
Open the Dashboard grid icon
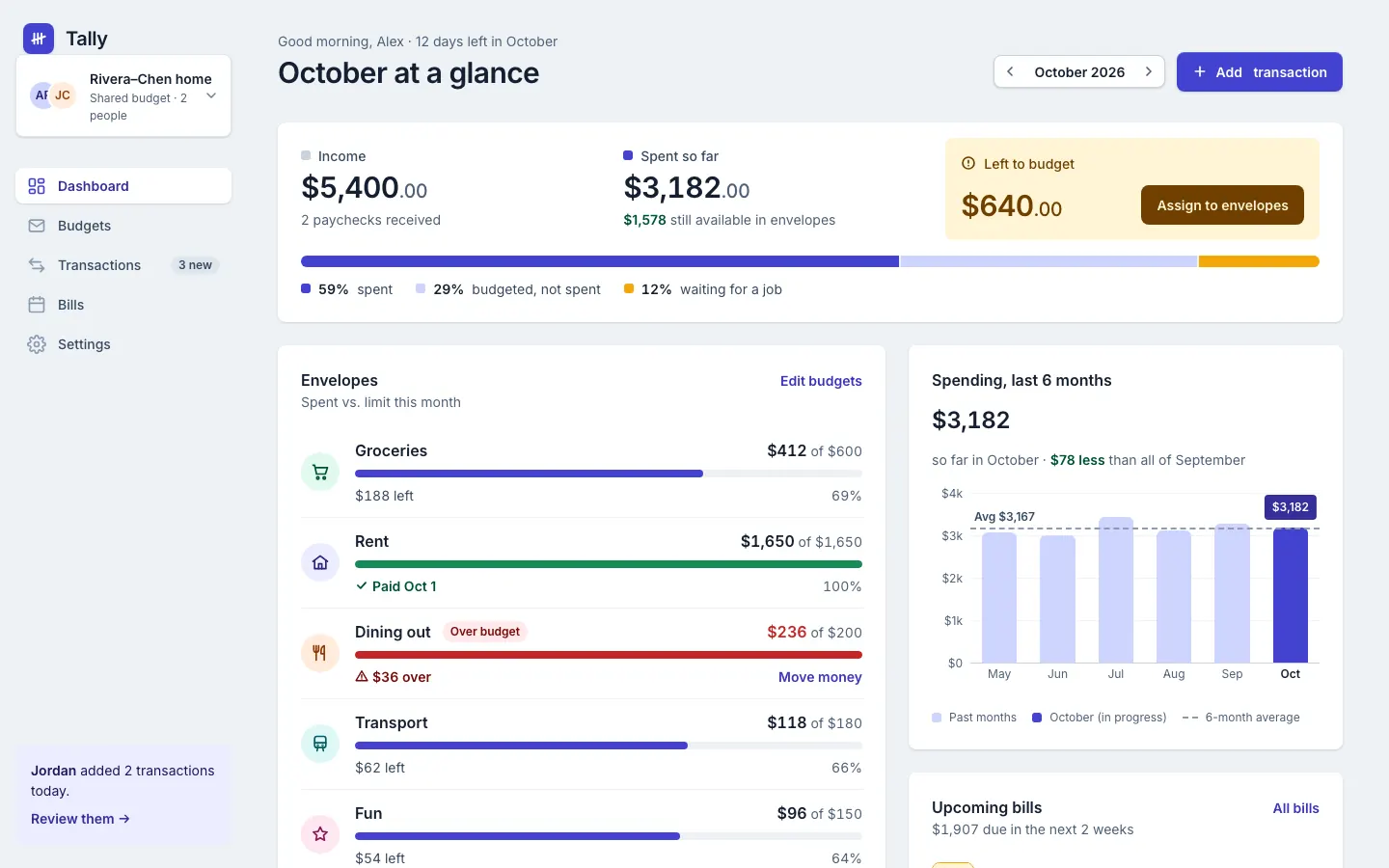pos(37,186)
